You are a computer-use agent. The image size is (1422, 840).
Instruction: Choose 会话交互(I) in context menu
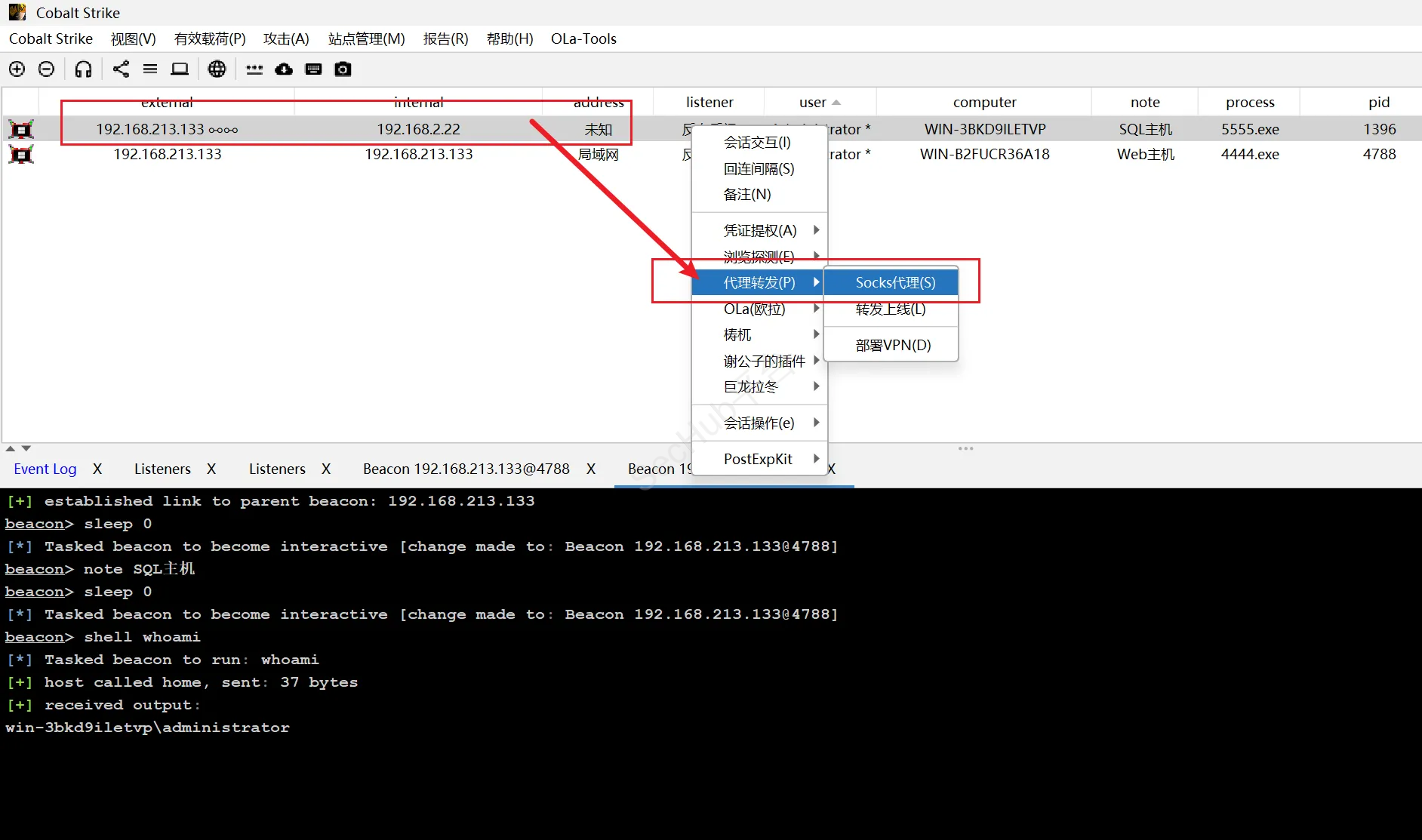point(759,142)
